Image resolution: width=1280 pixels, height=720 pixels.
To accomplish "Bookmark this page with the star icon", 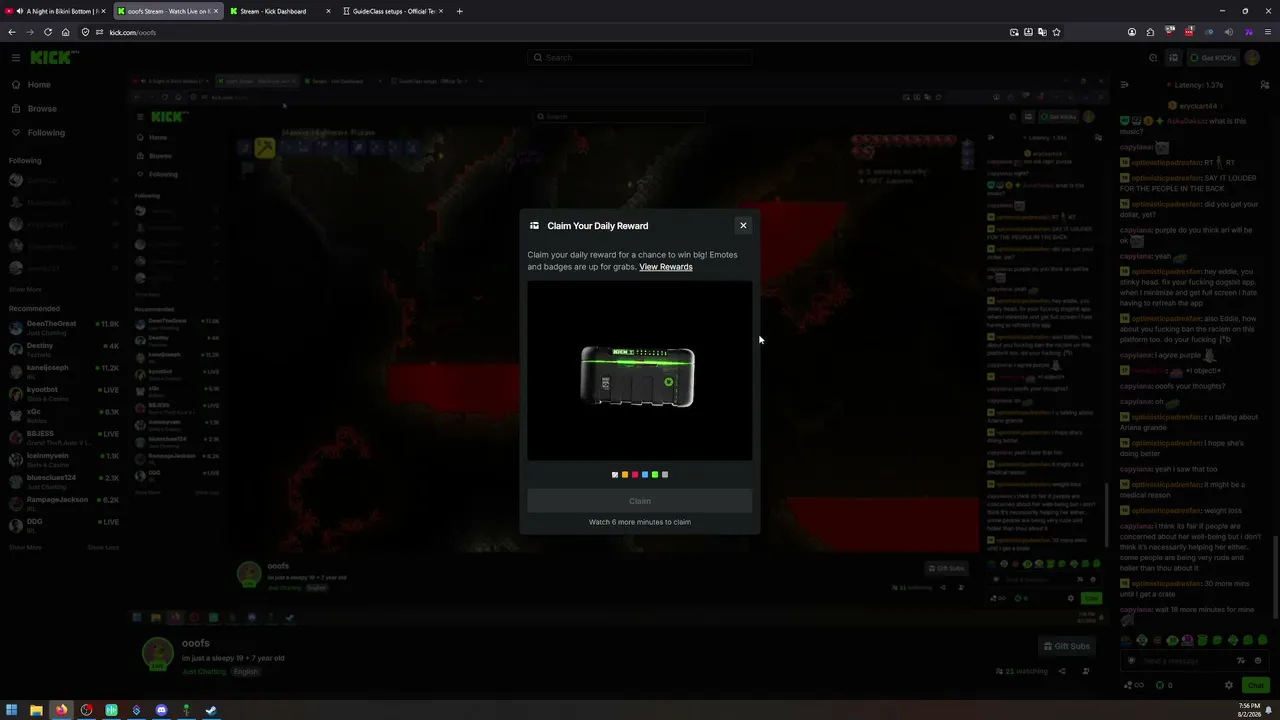I will (1056, 32).
